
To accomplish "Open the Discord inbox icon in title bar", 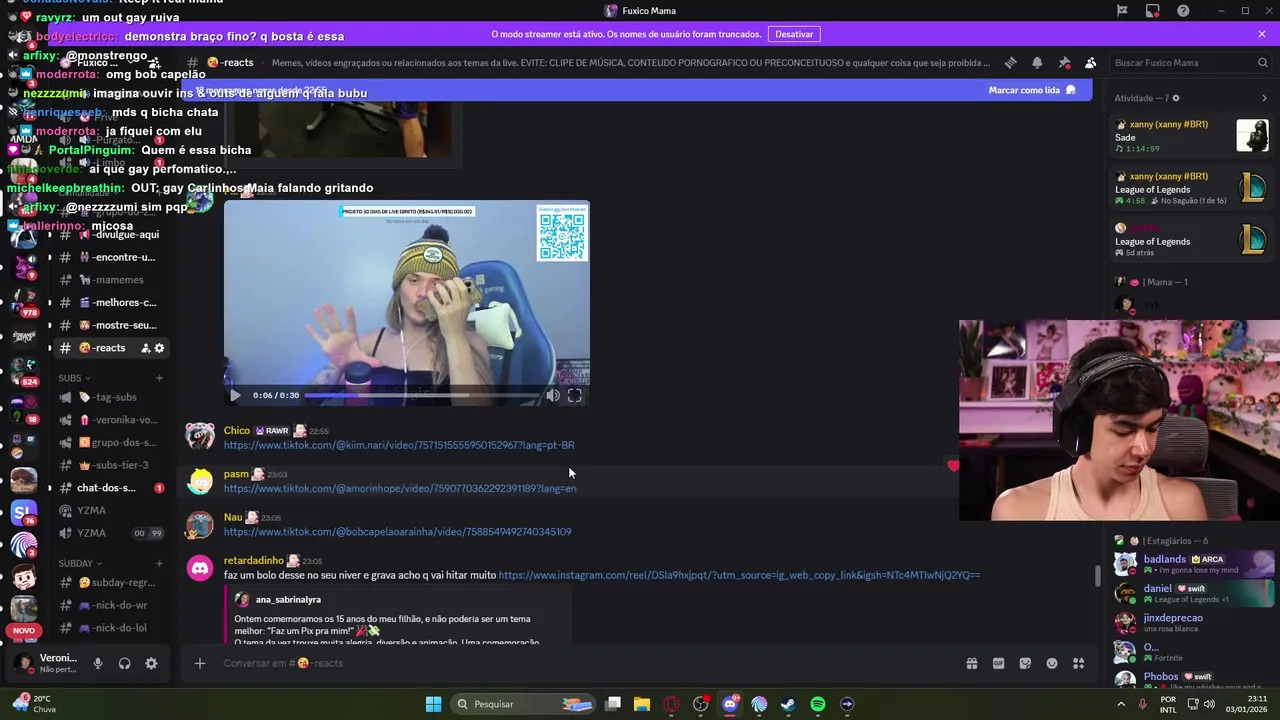I will point(1152,11).
